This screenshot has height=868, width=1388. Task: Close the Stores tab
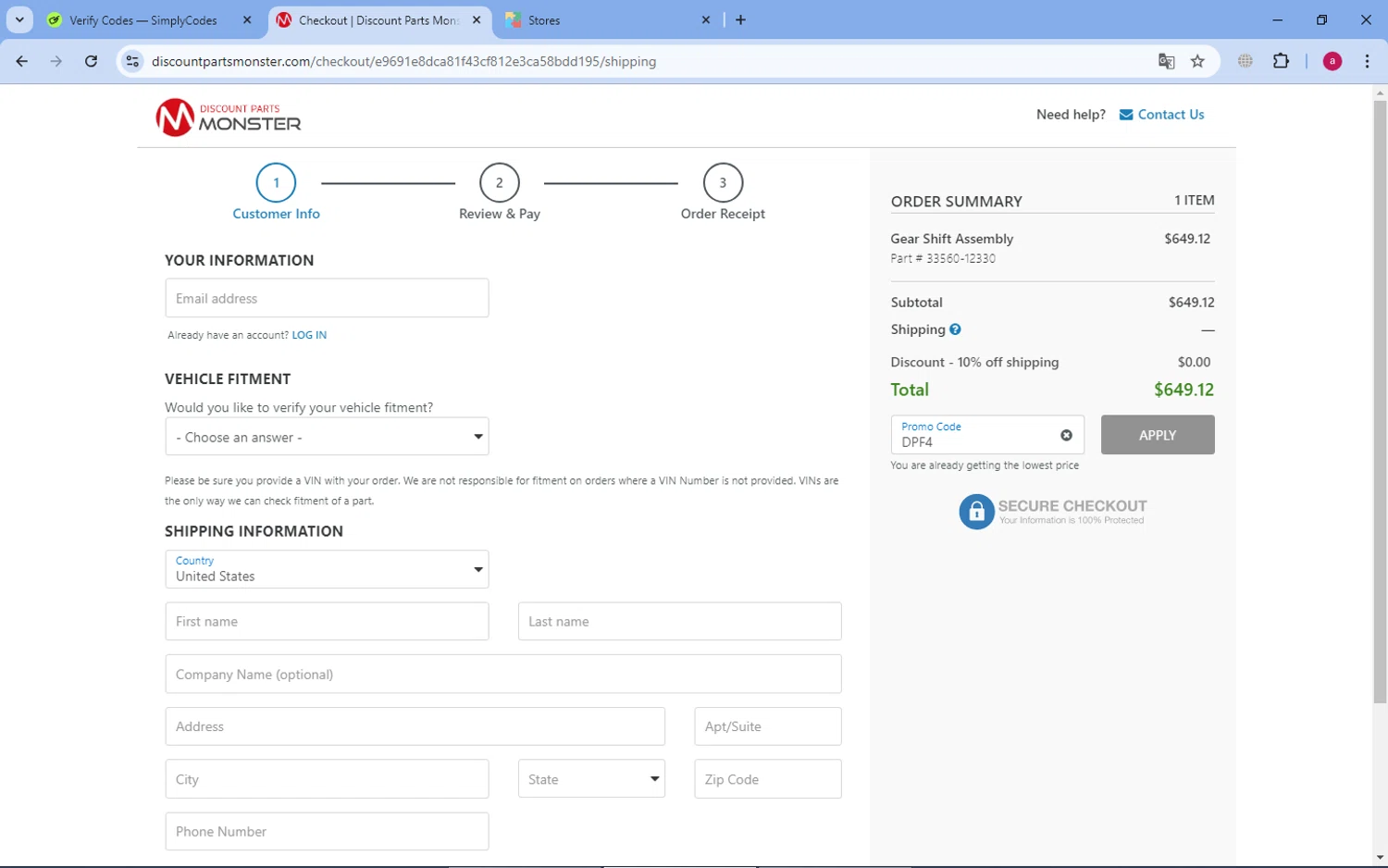[x=706, y=19]
